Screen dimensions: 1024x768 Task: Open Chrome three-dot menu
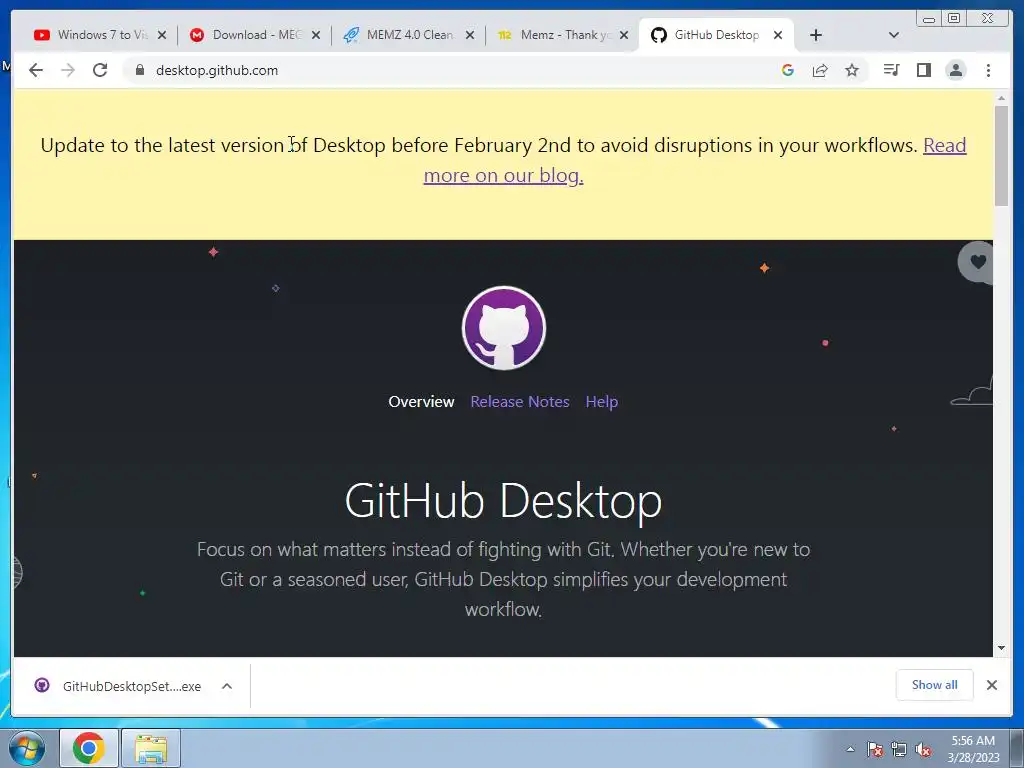988,70
